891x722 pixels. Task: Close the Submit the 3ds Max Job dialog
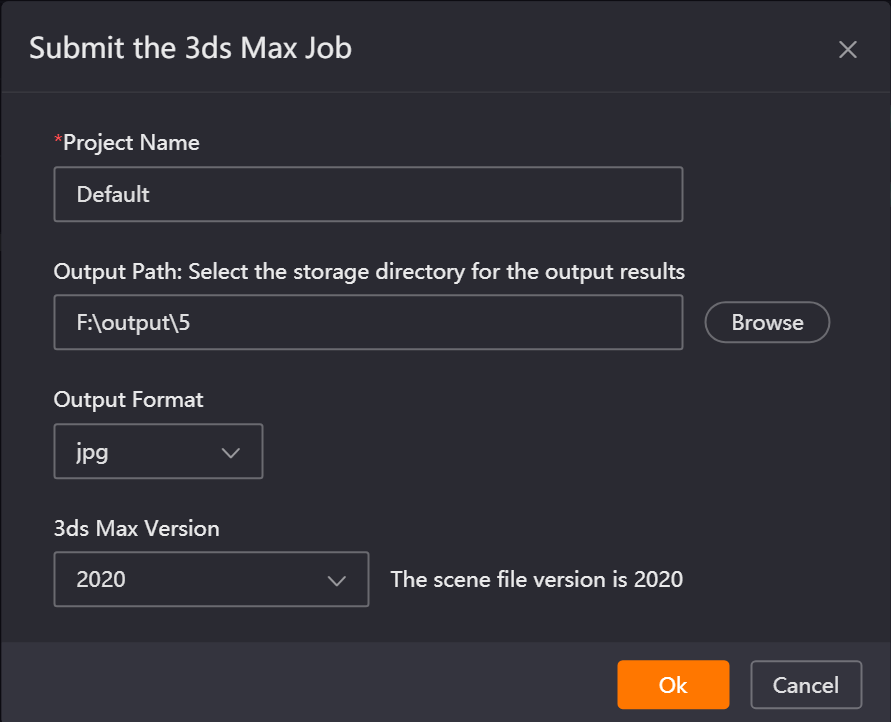[847, 49]
